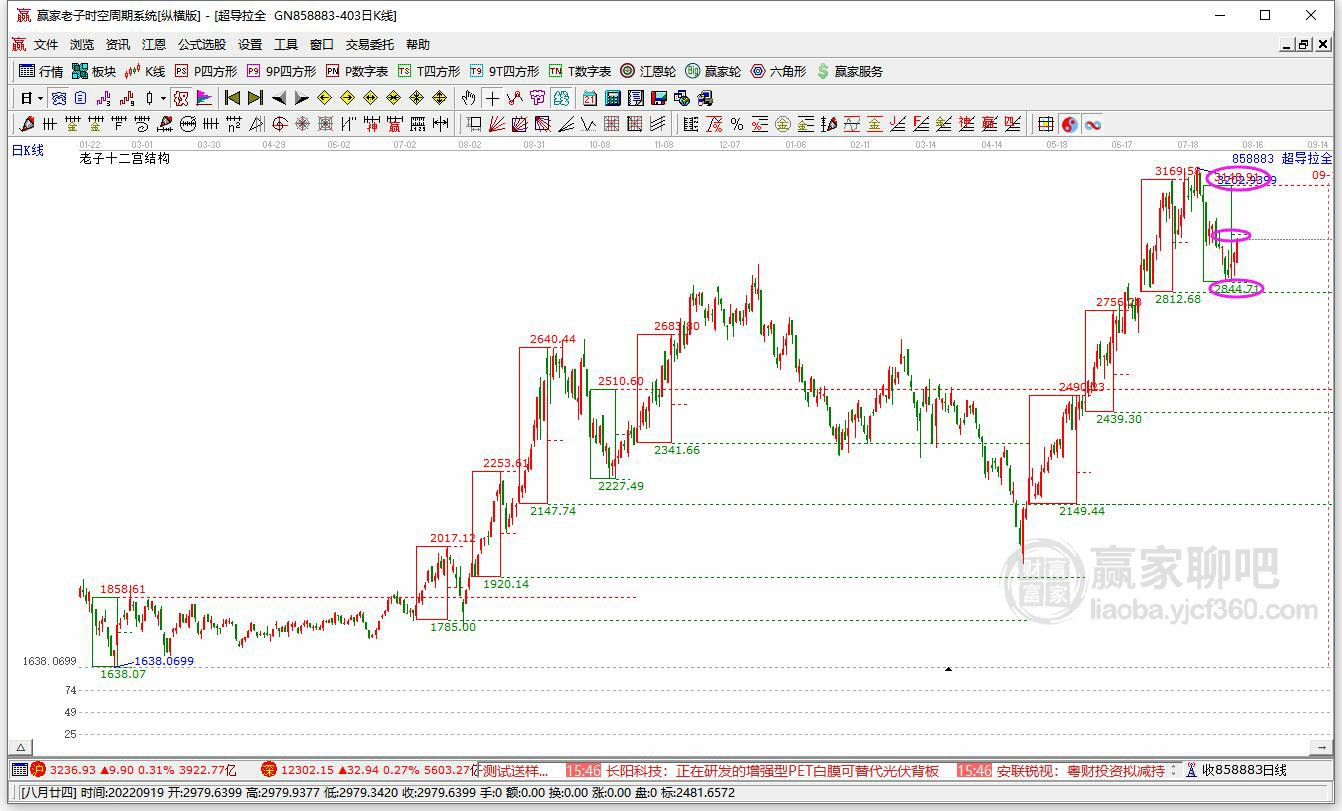Jump to first bar with skip-to-start icon
1342x811 pixels.
[x=232, y=98]
